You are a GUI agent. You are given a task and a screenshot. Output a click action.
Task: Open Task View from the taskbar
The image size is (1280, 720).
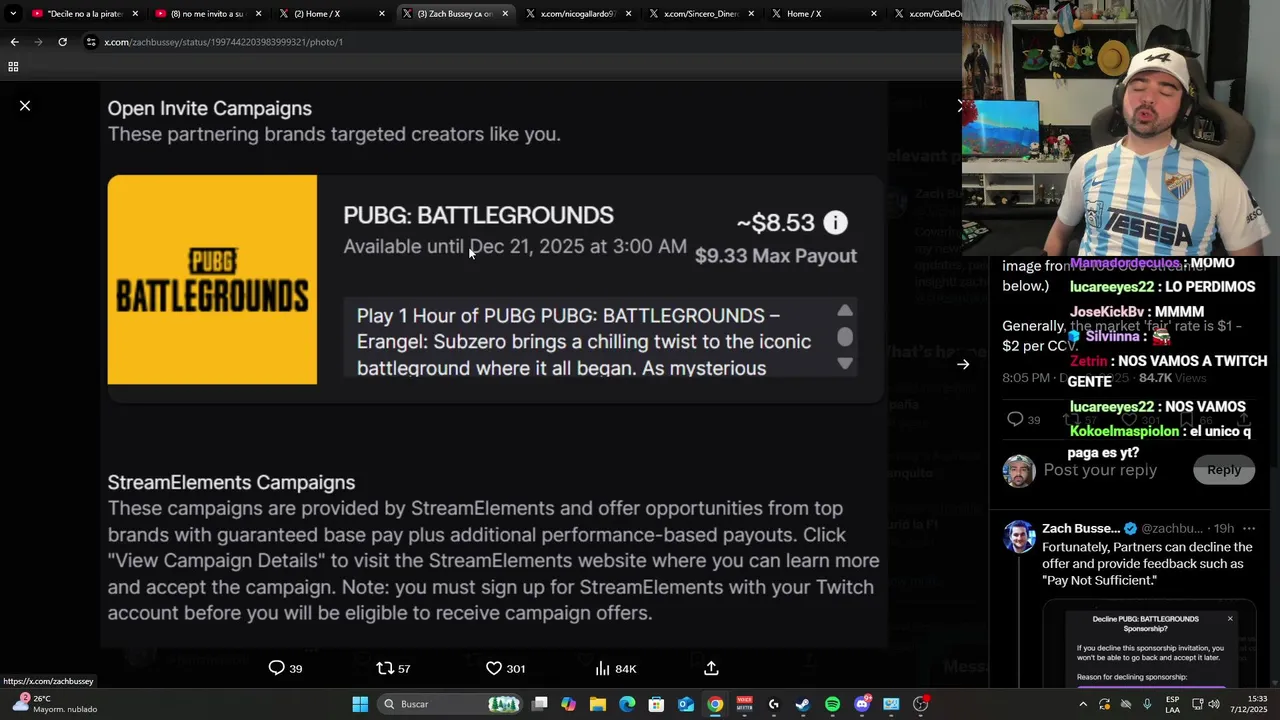[x=540, y=704]
